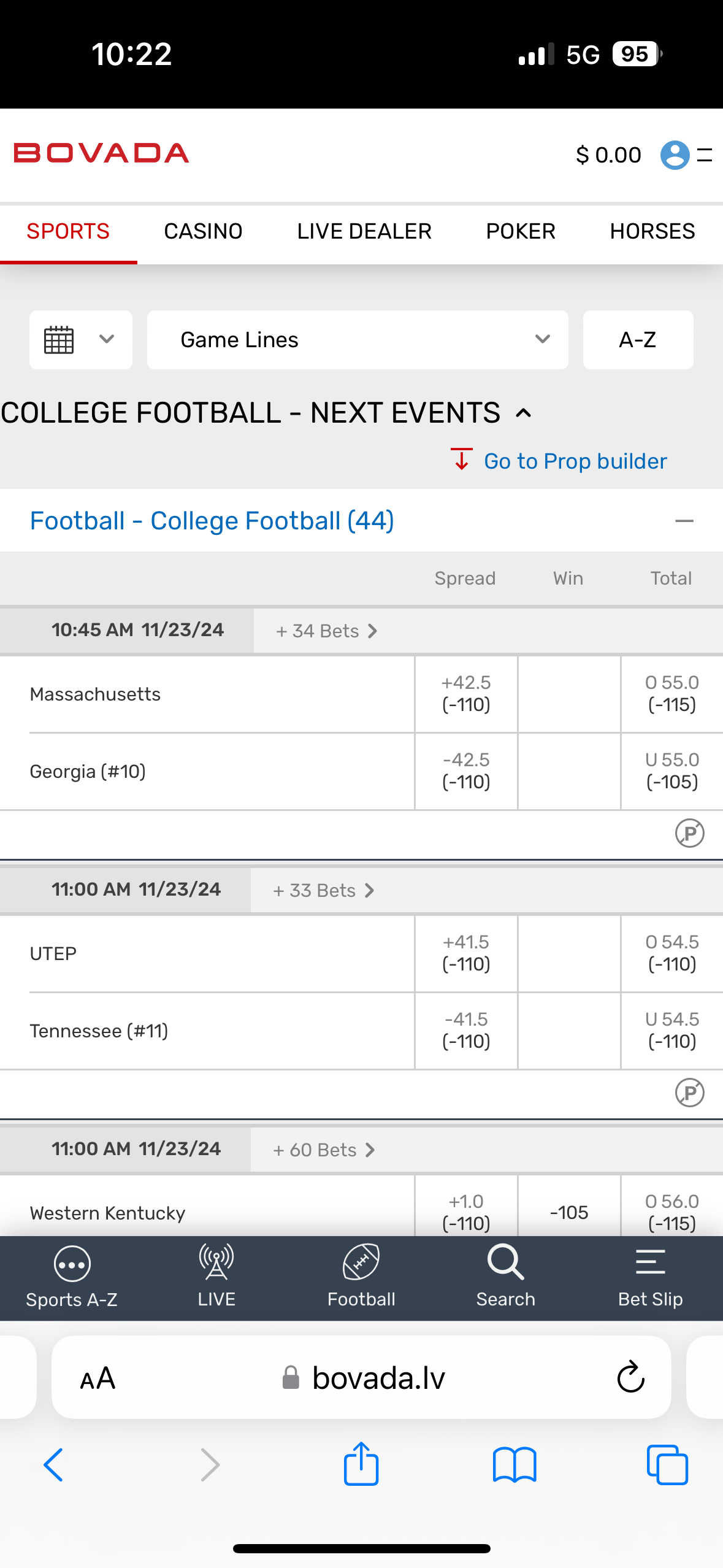Sort events with the A-Z button

638,340
